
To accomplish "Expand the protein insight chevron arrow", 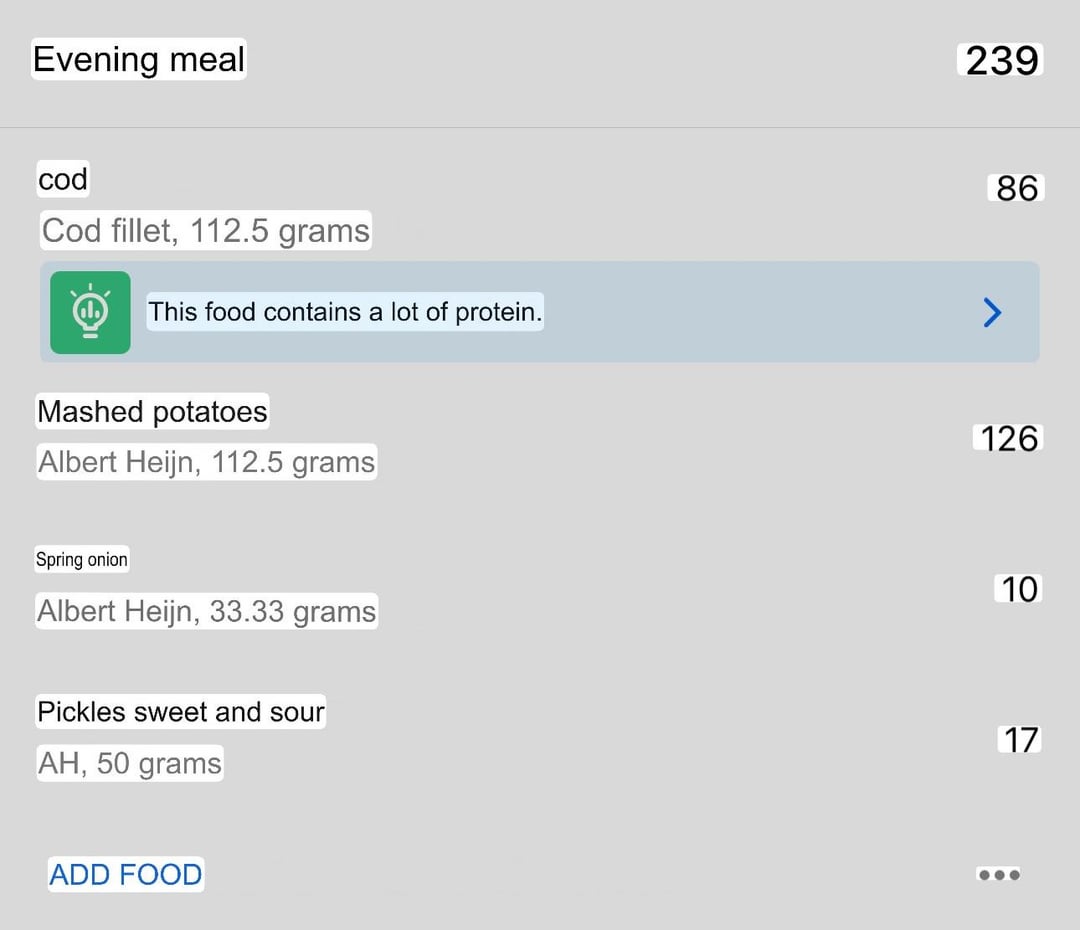I will point(992,313).
